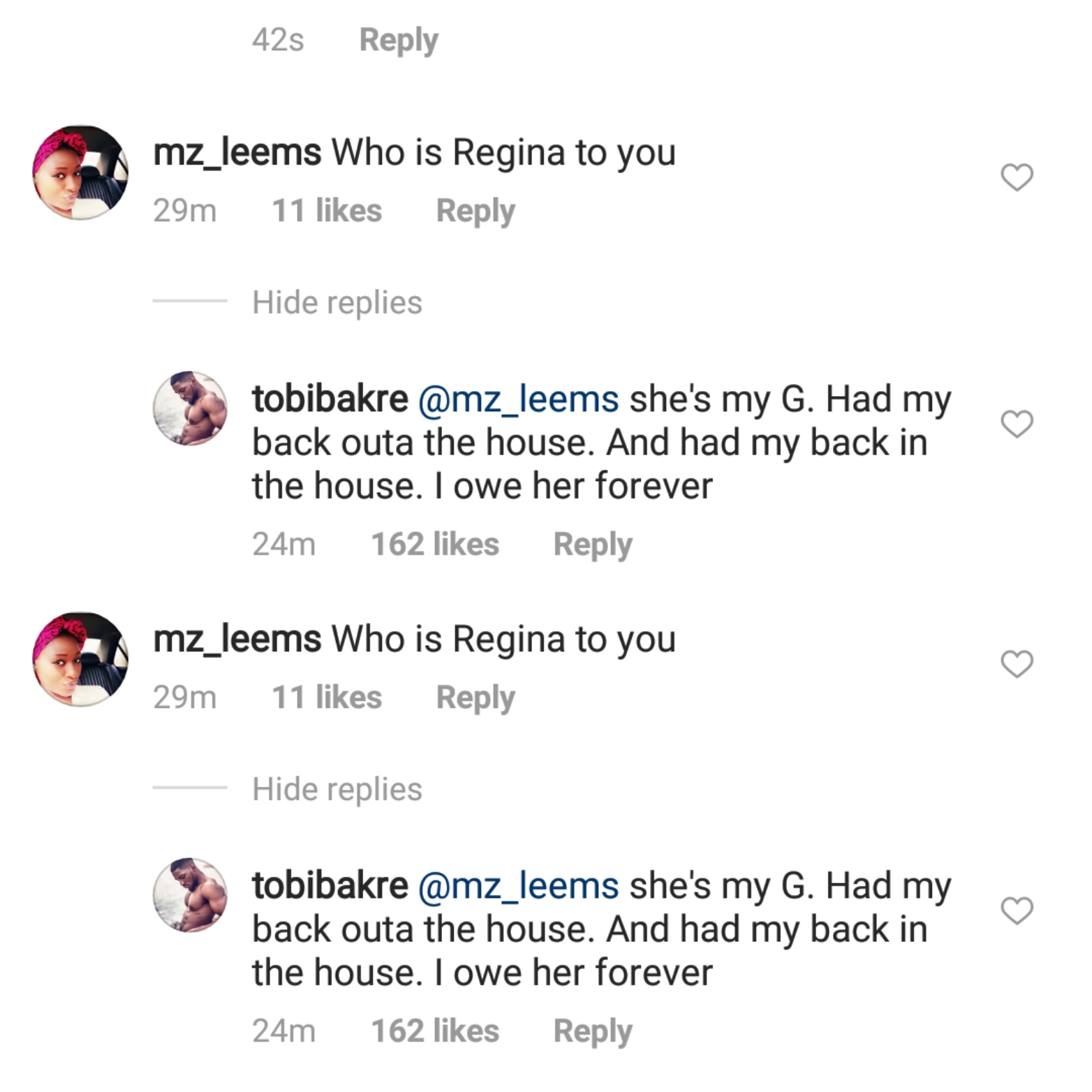Image resolution: width=1092 pixels, height=1092 pixels.
Task: Open the bottom tobibakre profile picture
Action: click(x=190, y=895)
